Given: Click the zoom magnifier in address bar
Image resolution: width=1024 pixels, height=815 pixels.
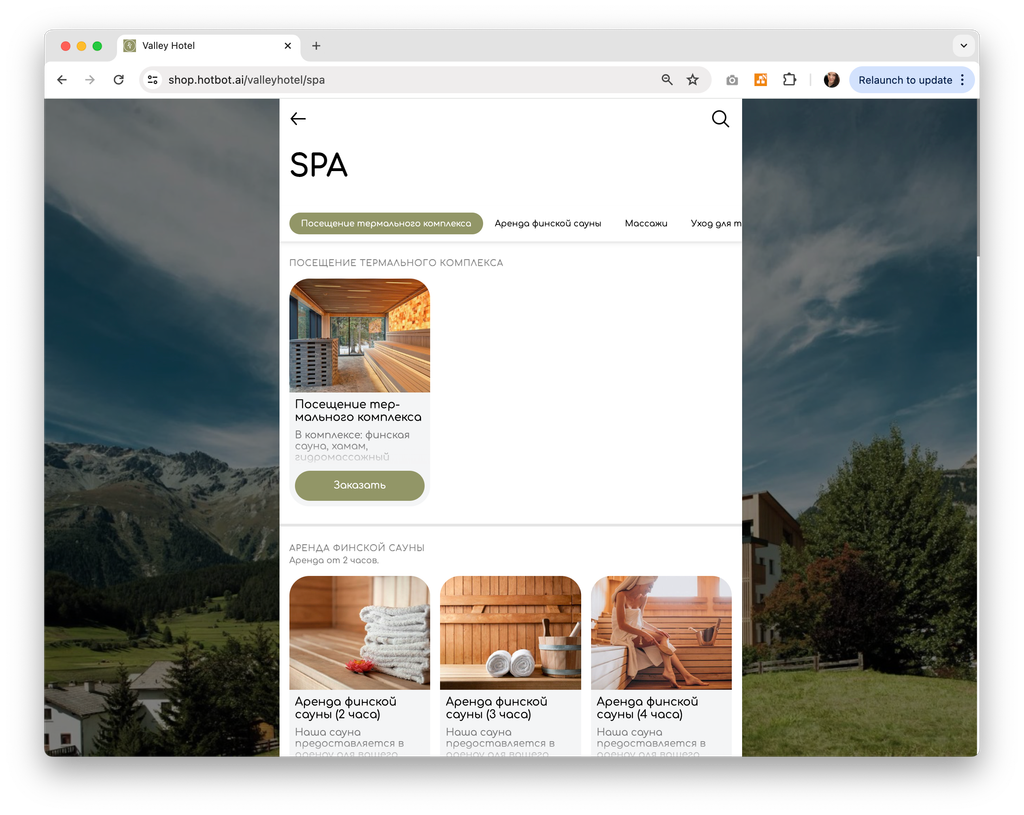Looking at the screenshot, I should [x=667, y=80].
